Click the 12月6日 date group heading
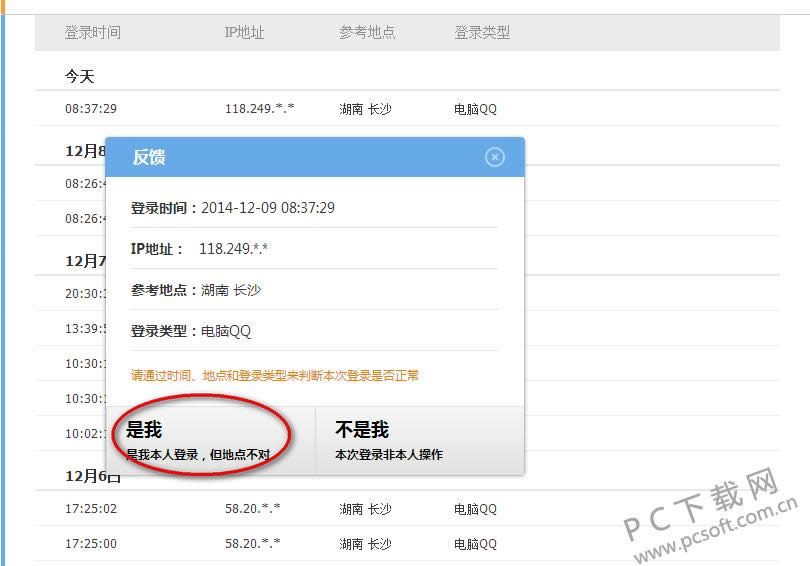The width and height of the screenshot is (810, 566). click(88, 477)
